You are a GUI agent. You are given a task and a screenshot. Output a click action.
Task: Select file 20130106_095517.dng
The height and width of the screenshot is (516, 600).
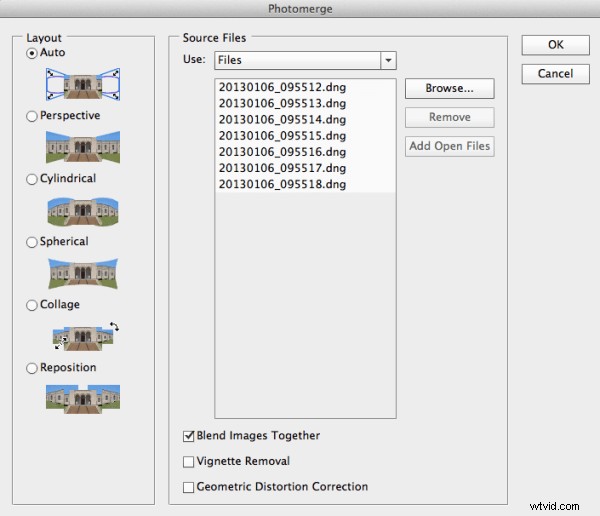click(305, 168)
